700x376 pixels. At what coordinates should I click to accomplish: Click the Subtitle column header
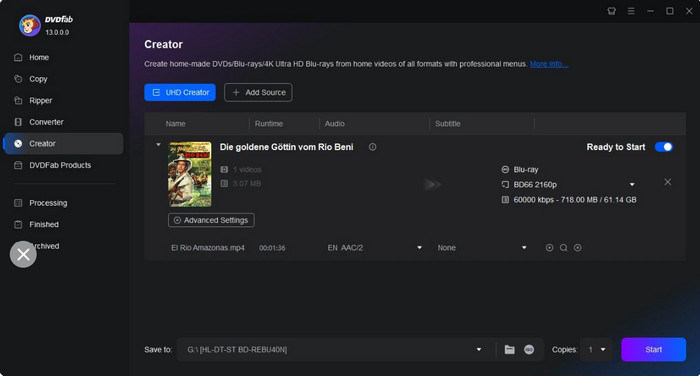pyautogui.click(x=448, y=124)
